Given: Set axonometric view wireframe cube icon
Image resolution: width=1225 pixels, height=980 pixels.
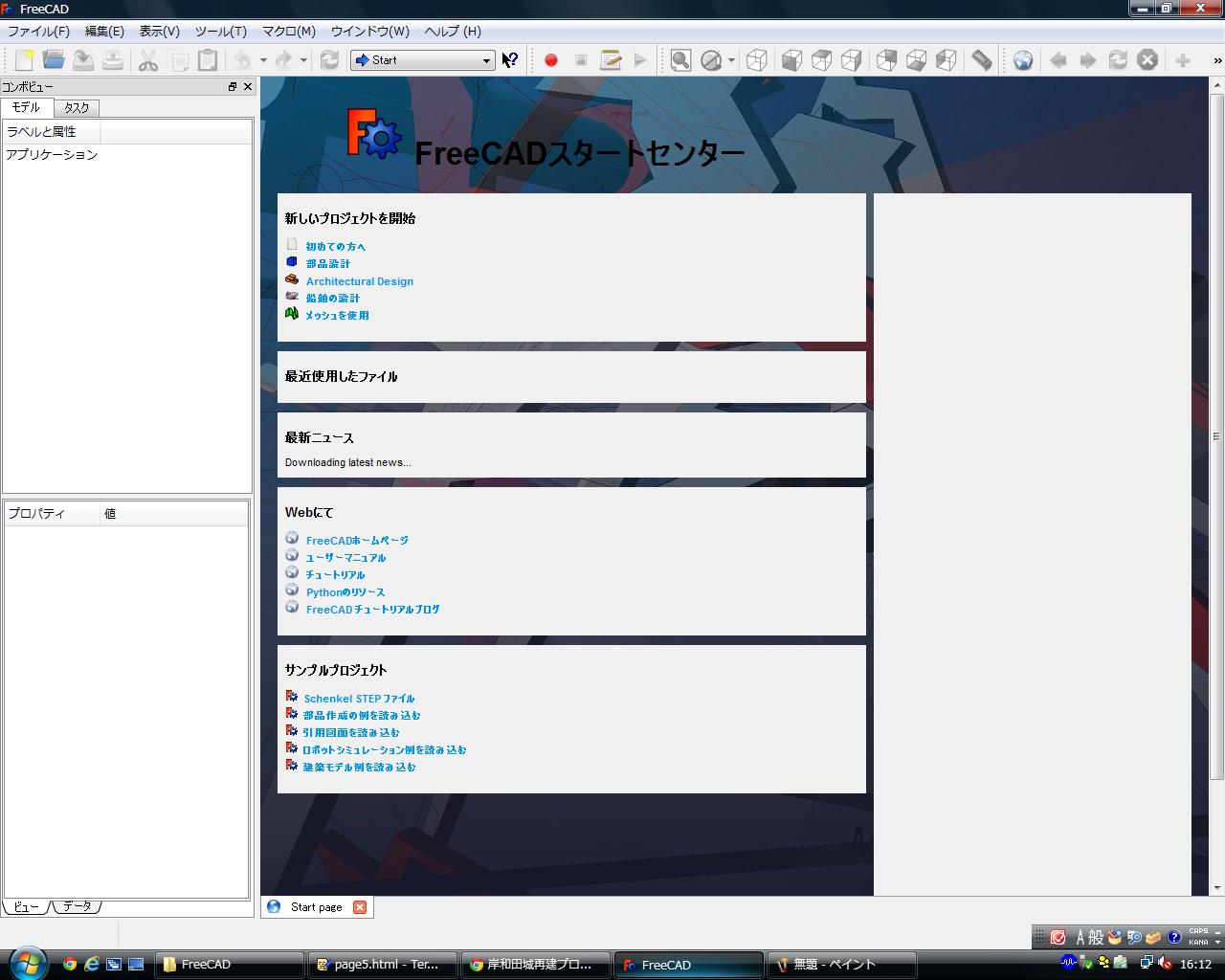Looking at the screenshot, I should pos(756,60).
